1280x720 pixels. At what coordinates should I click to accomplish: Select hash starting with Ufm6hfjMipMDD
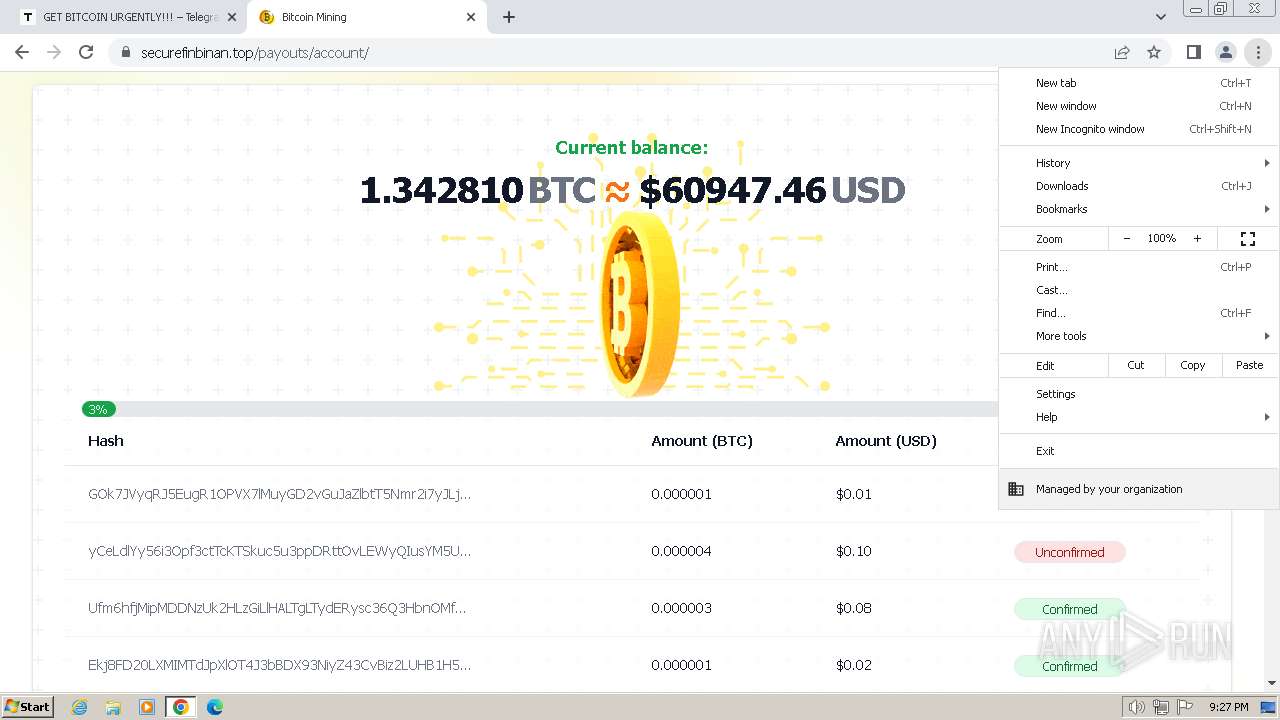click(x=277, y=608)
